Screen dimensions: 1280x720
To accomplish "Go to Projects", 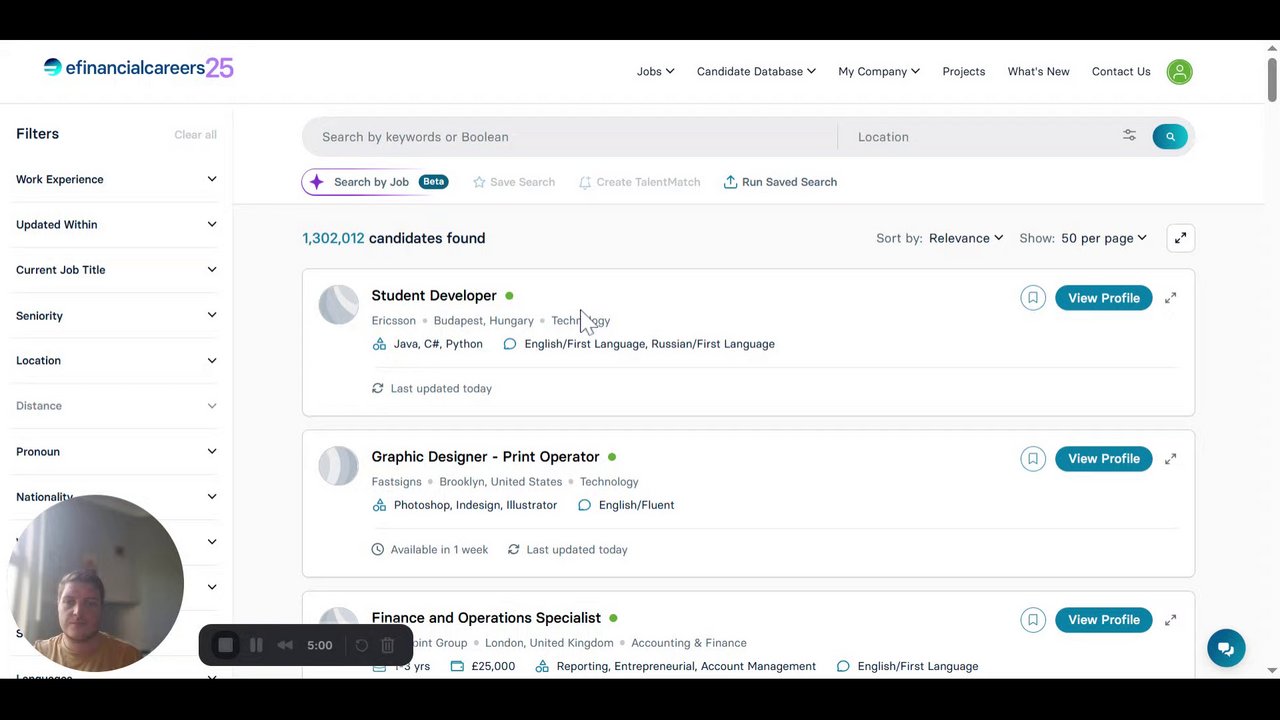I will pos(963,72).
